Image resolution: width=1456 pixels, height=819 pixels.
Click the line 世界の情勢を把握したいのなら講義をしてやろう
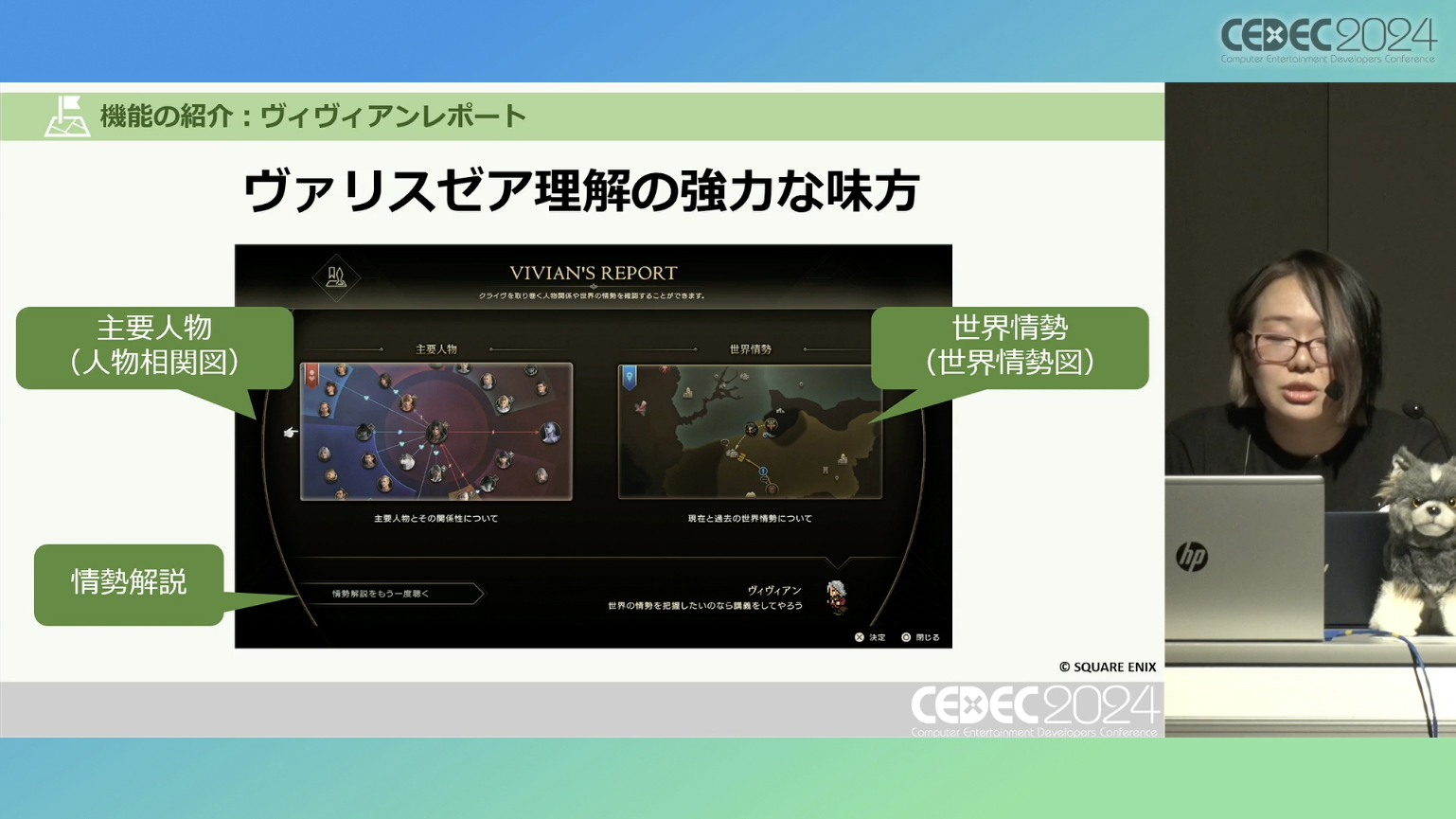click(x=705, y=605)
